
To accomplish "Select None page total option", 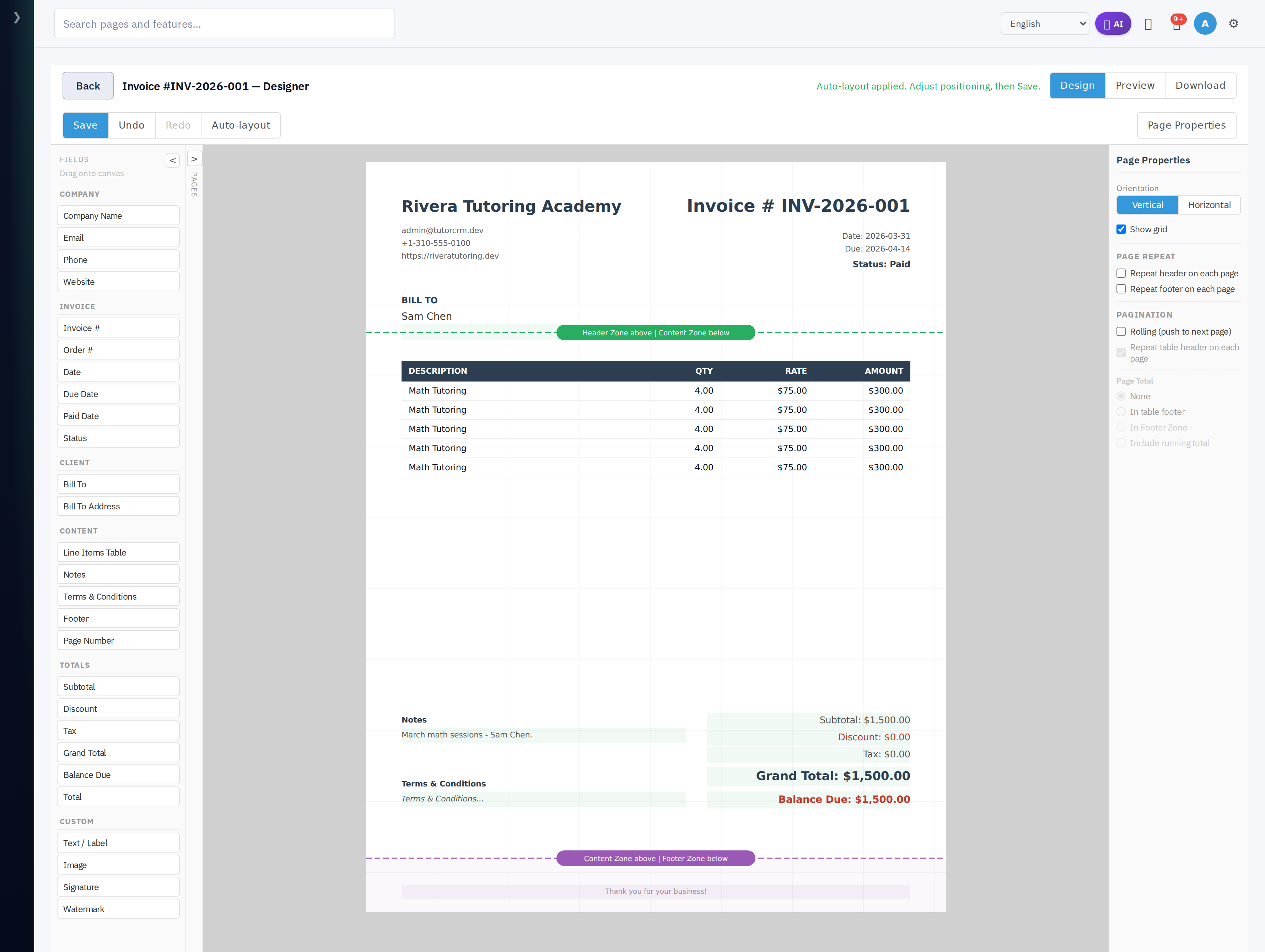I will 1120,396.
